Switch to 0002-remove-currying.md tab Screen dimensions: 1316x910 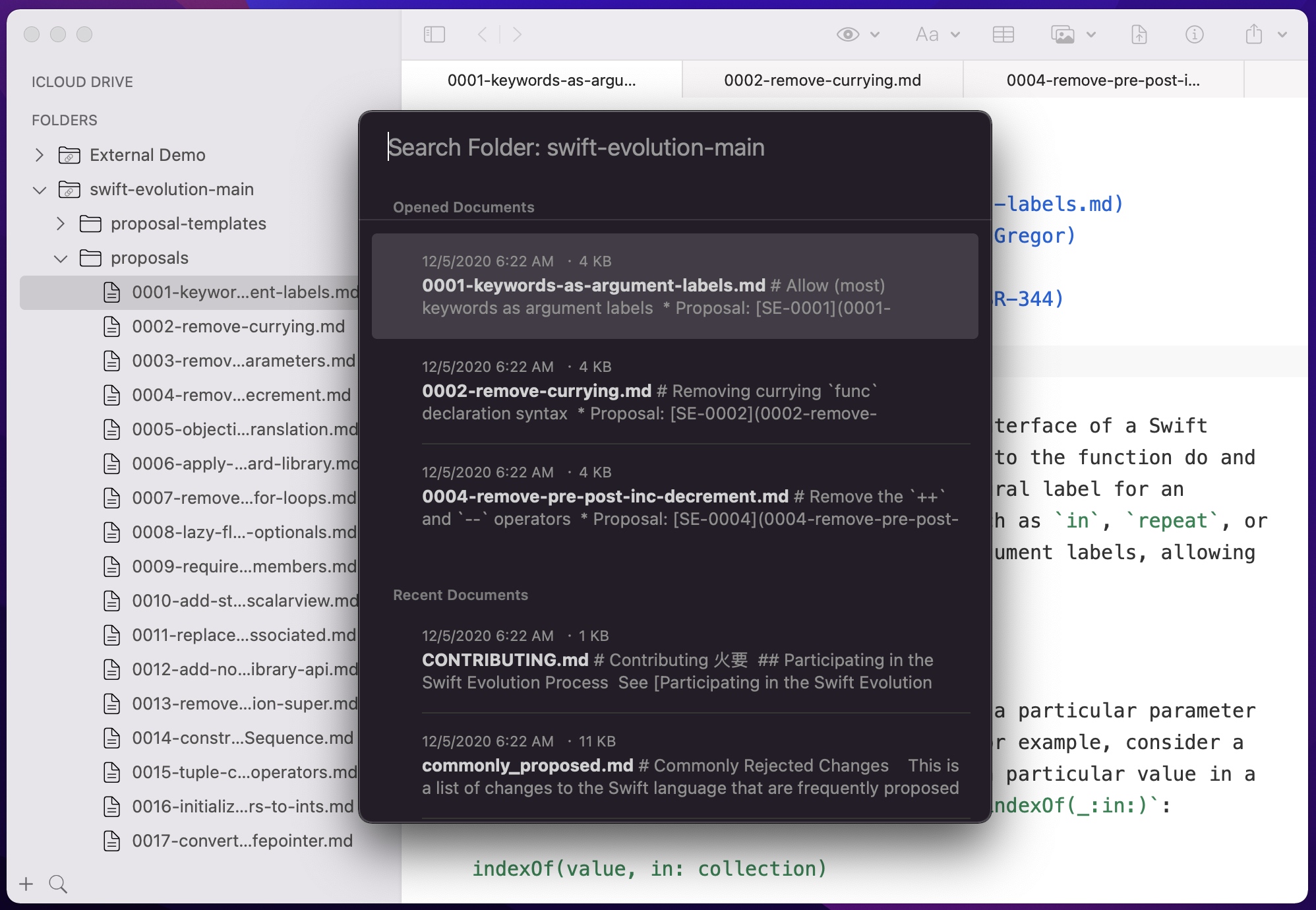point(822,80)
